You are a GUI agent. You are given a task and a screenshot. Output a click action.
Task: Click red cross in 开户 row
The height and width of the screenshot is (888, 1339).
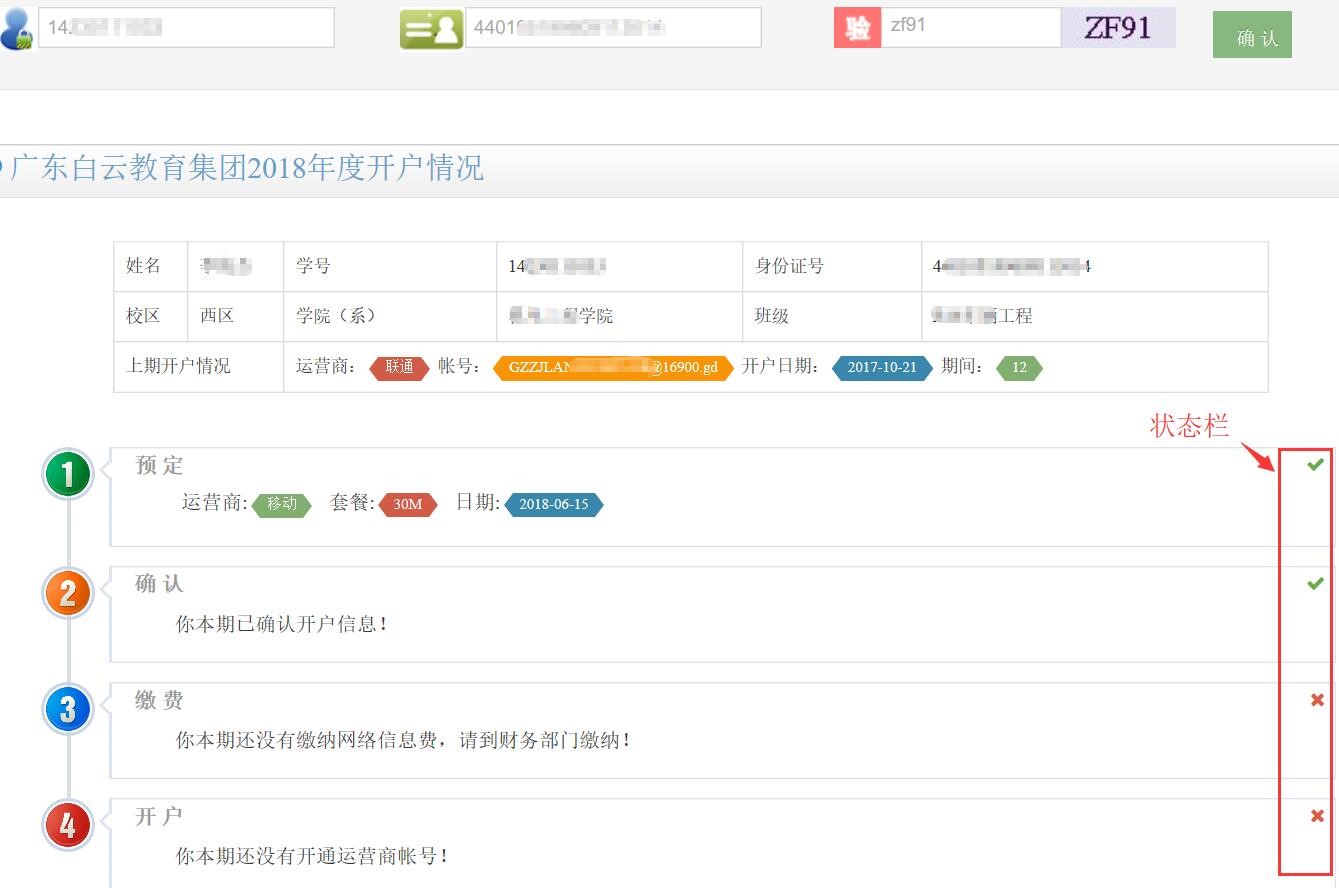tap(1316, 816)
